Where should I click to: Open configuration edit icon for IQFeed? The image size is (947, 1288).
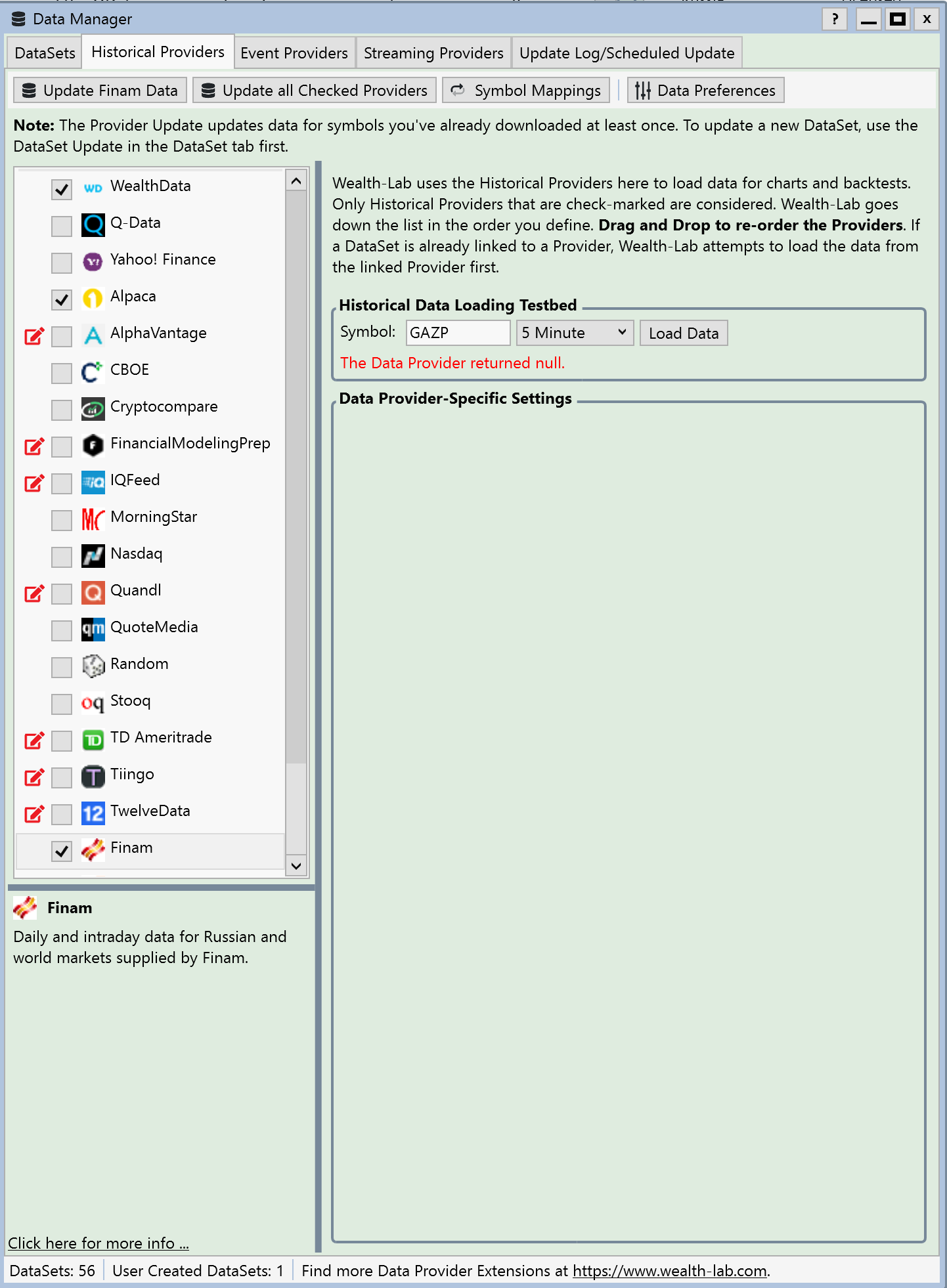34,483
